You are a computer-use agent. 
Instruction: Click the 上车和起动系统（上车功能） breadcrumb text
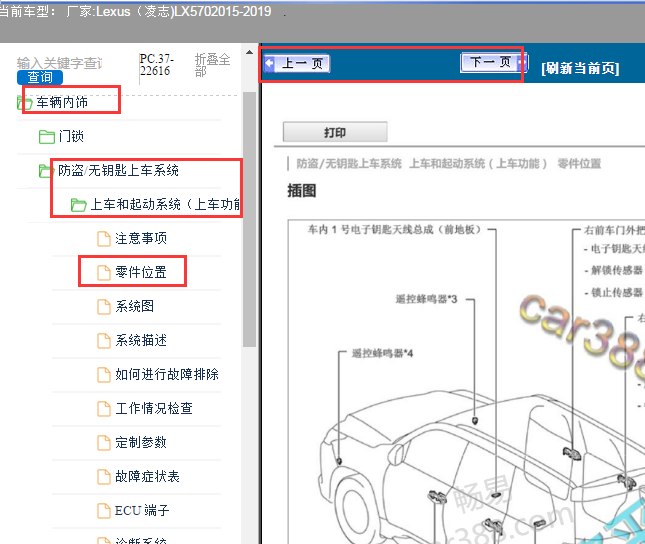[x=478, y=164]
